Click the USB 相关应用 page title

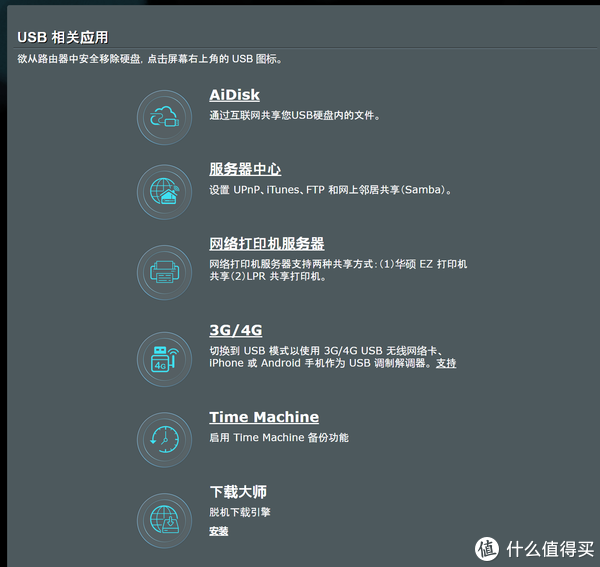click(63, 37)
